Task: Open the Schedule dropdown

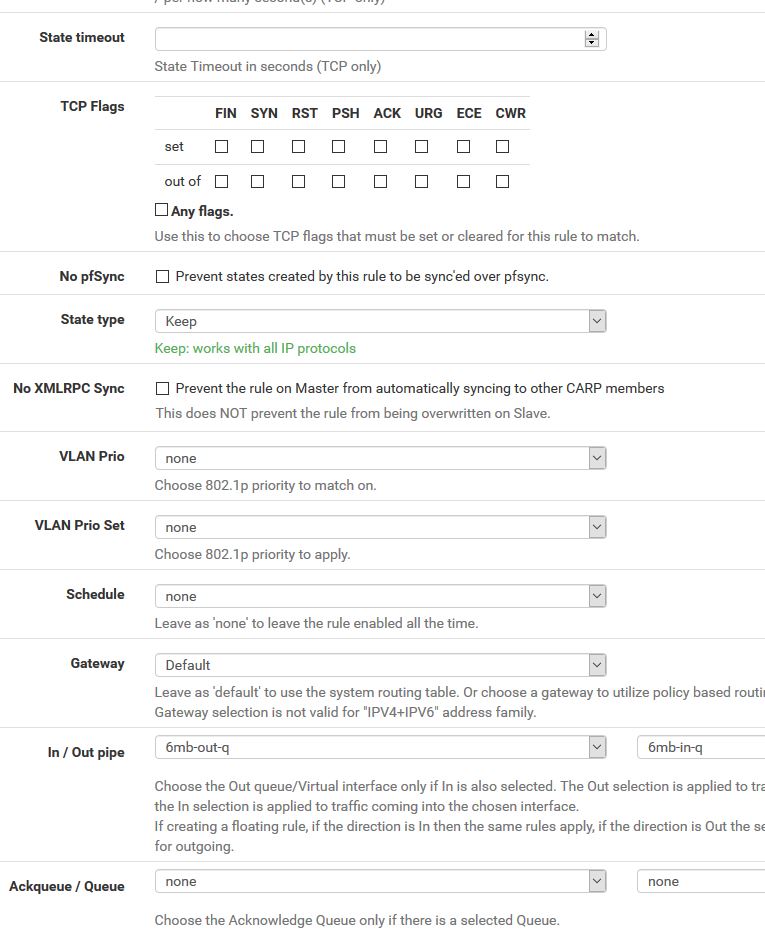Action: point(380,597)
